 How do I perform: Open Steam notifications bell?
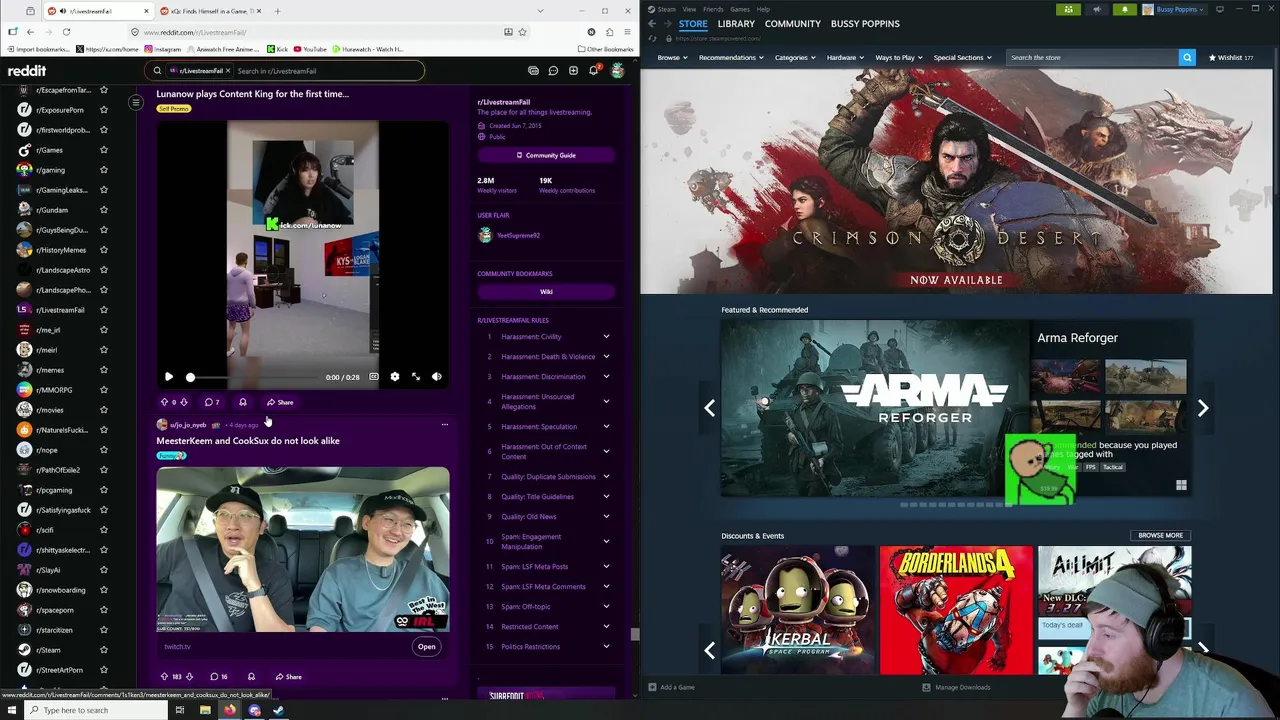pos(1124,9)
